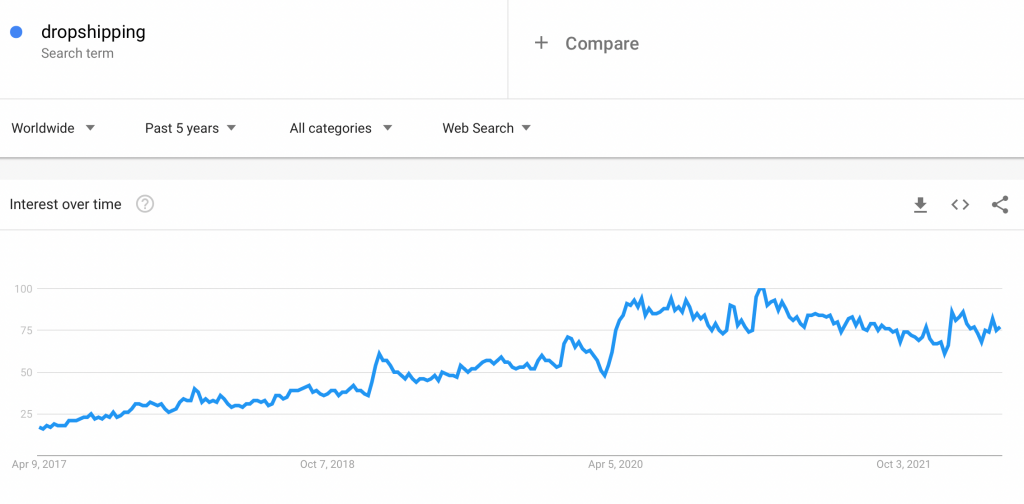Open the embed code icon
The image size is (1024, 504).
960,205
